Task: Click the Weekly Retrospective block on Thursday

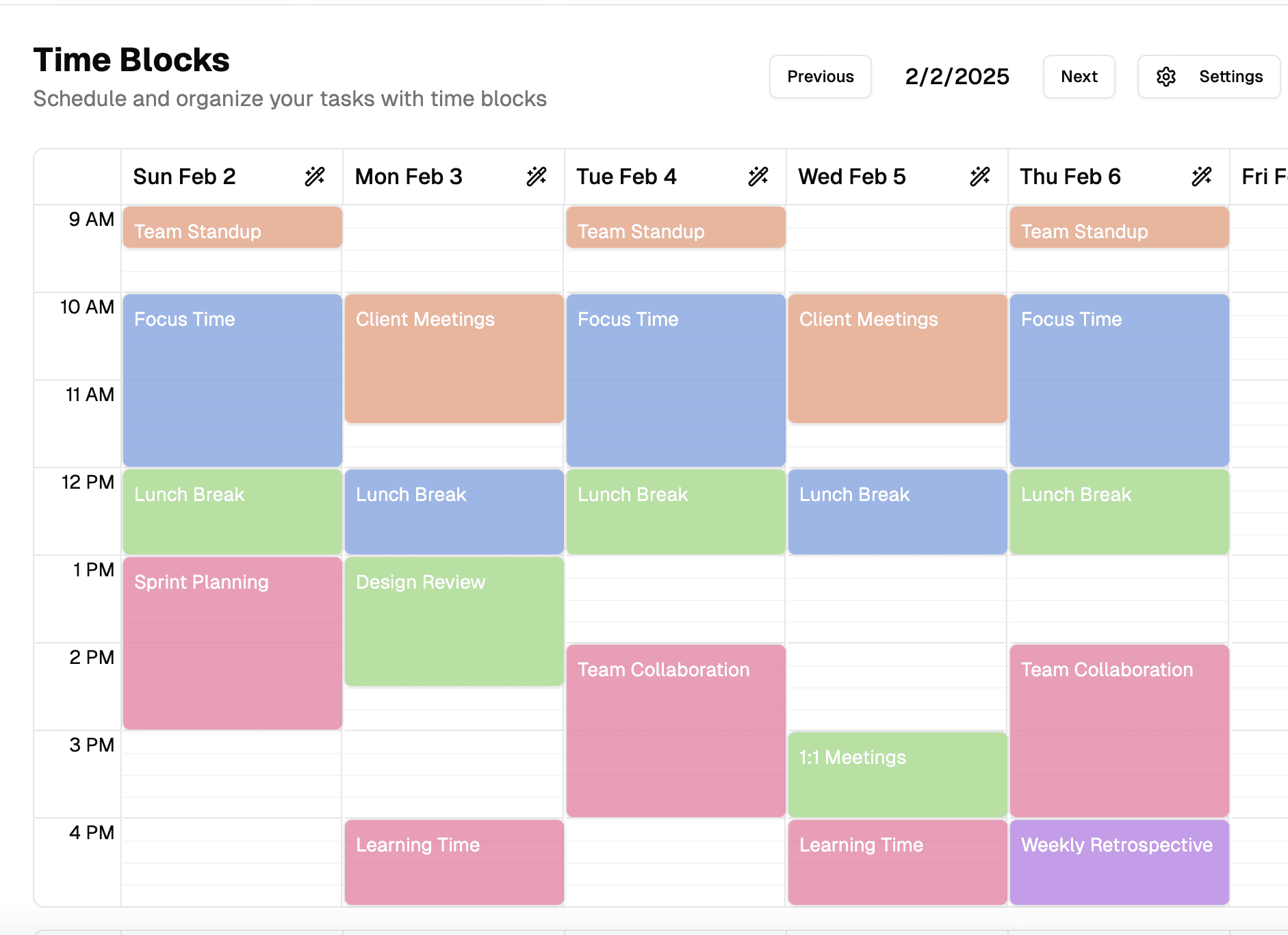Action: point(1119,861)
